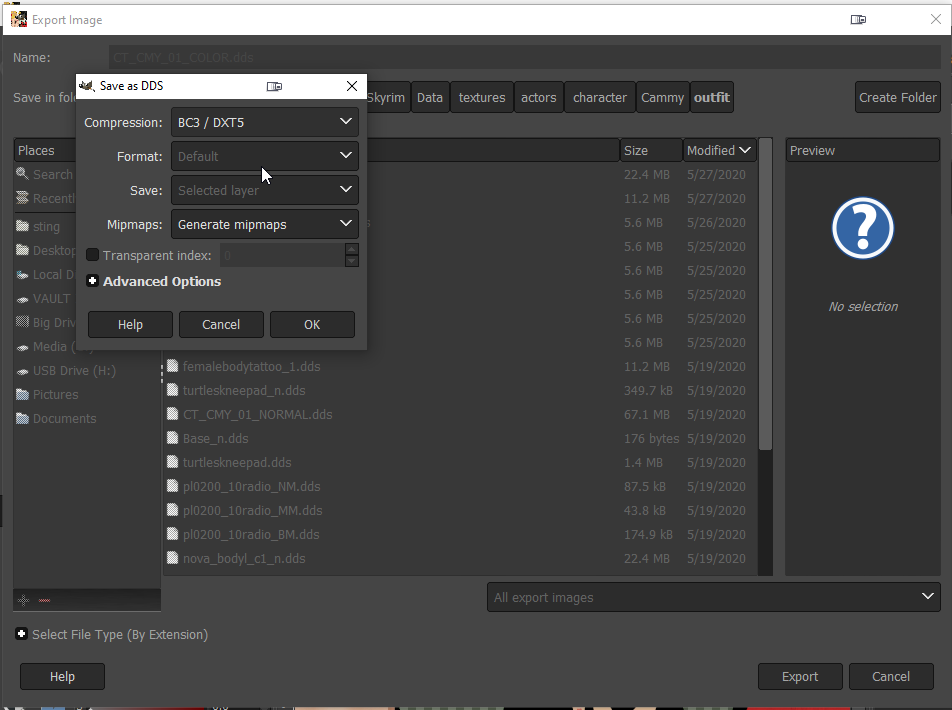This screenshot has height=710, width=952.
Task: Open the Format dropdown set to Default
Action: [265, 156]
